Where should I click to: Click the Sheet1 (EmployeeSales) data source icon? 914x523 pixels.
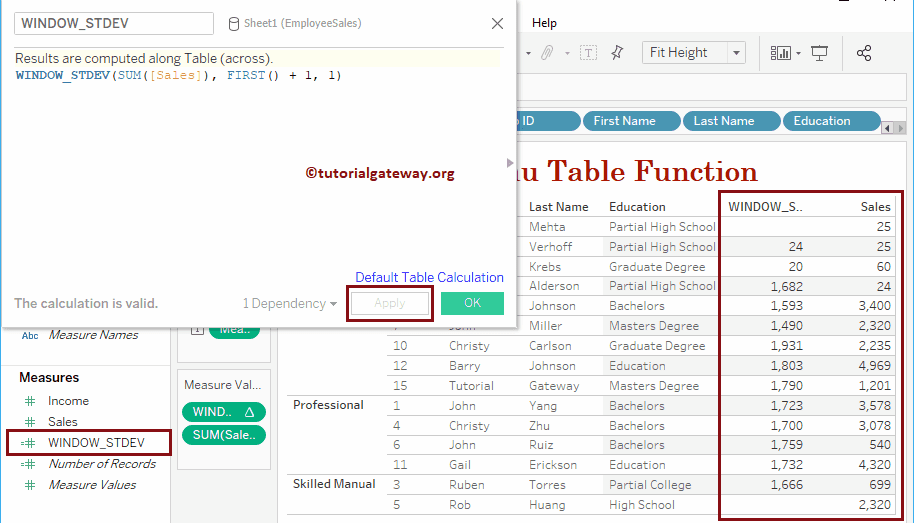coord(233,24)
